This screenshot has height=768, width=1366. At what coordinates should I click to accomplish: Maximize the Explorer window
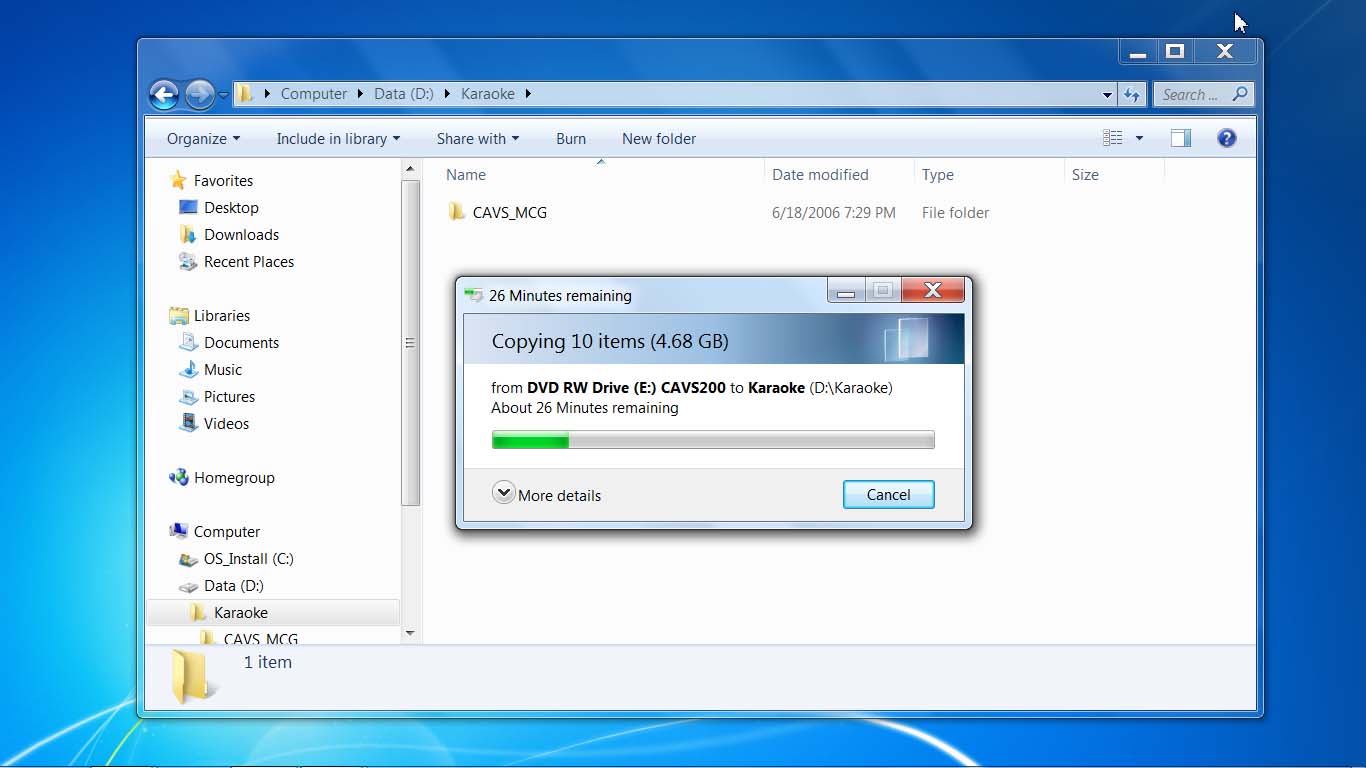[x=1175, y=52]
